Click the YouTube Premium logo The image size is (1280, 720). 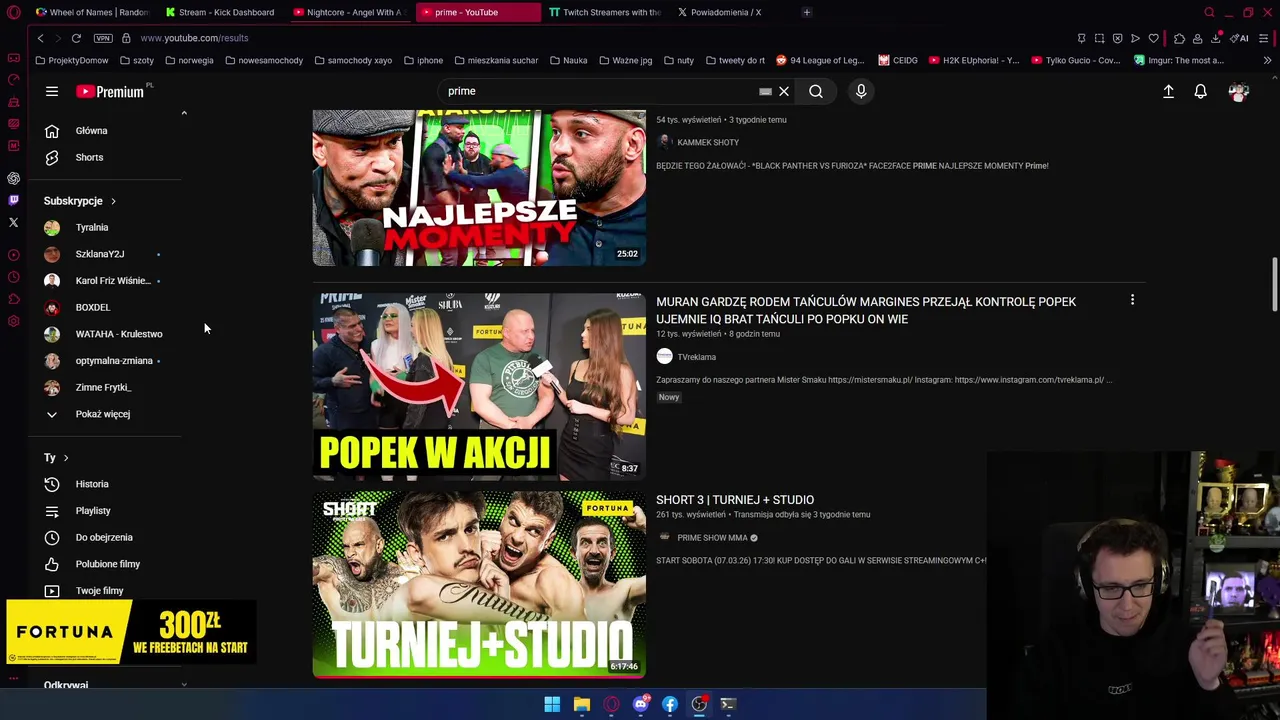pos(110,91)
